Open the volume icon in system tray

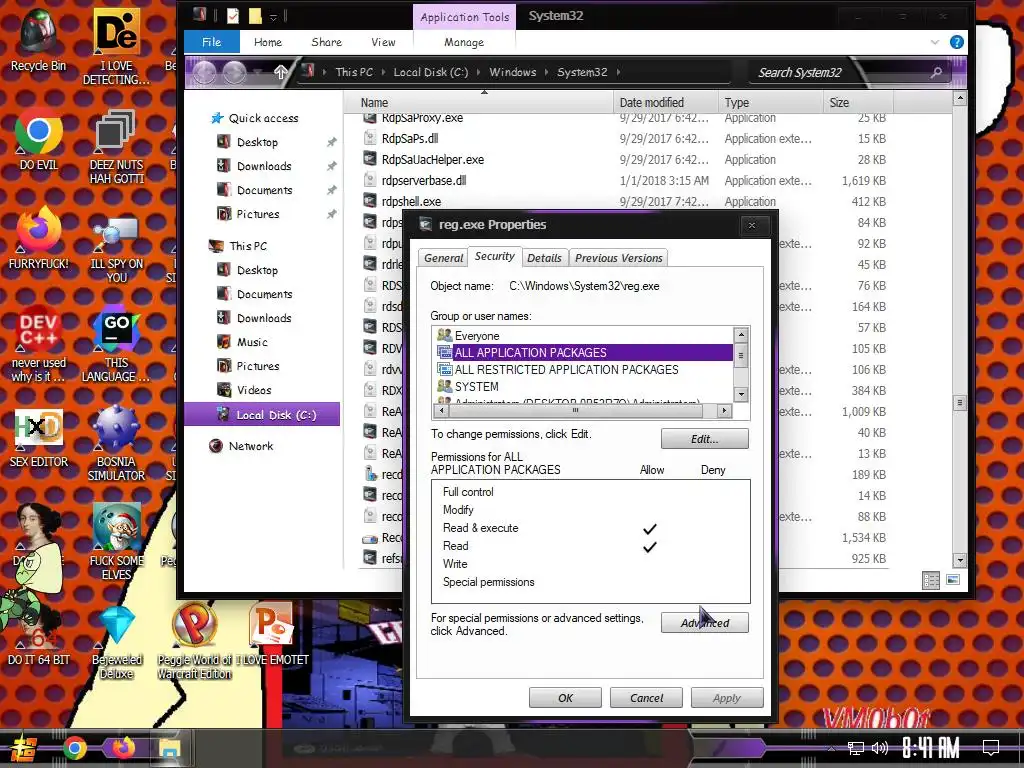(880, 748)
